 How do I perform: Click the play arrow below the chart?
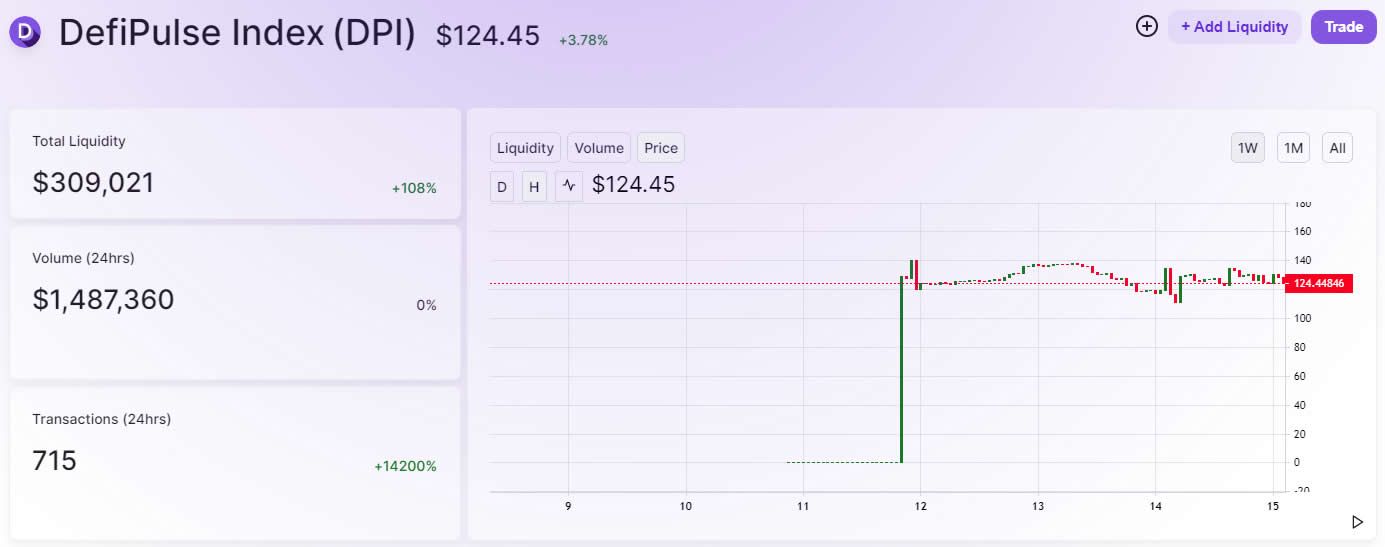point(1357,522)
